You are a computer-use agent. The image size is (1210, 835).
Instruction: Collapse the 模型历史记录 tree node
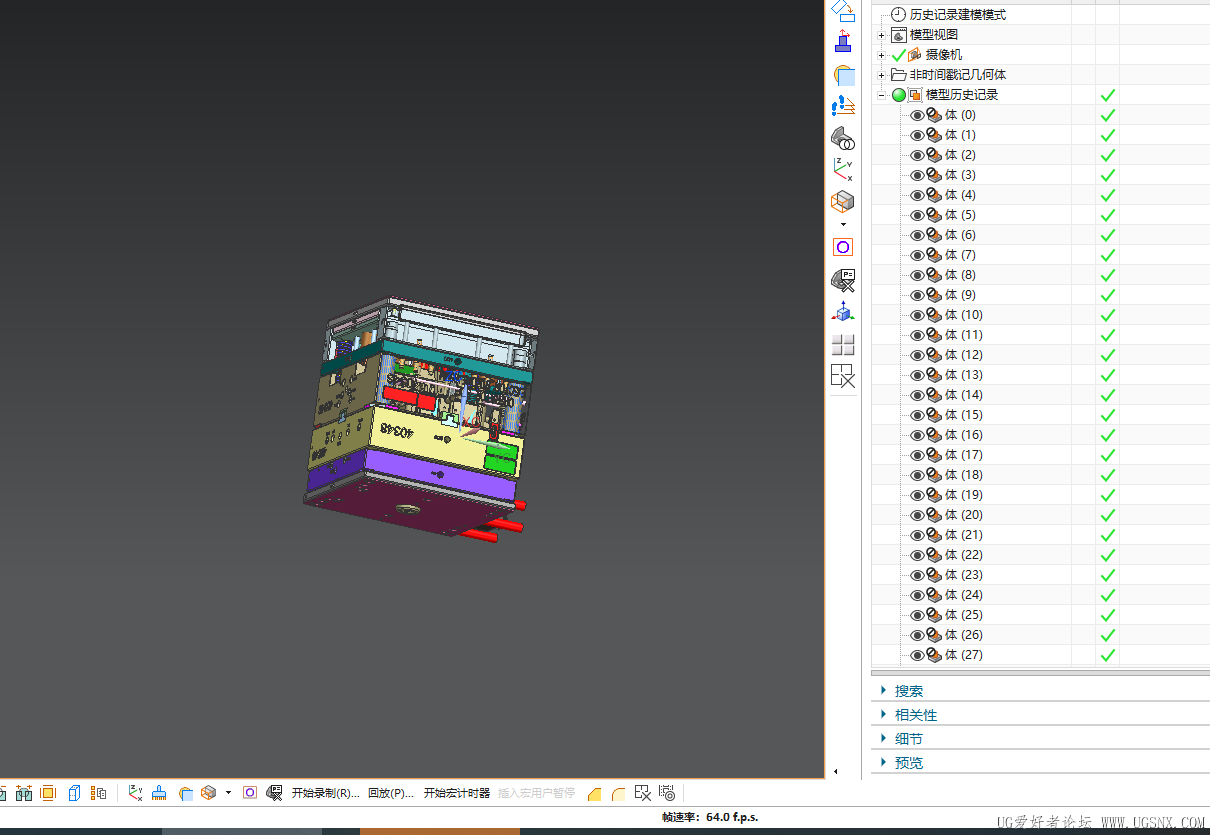[881, 95]
